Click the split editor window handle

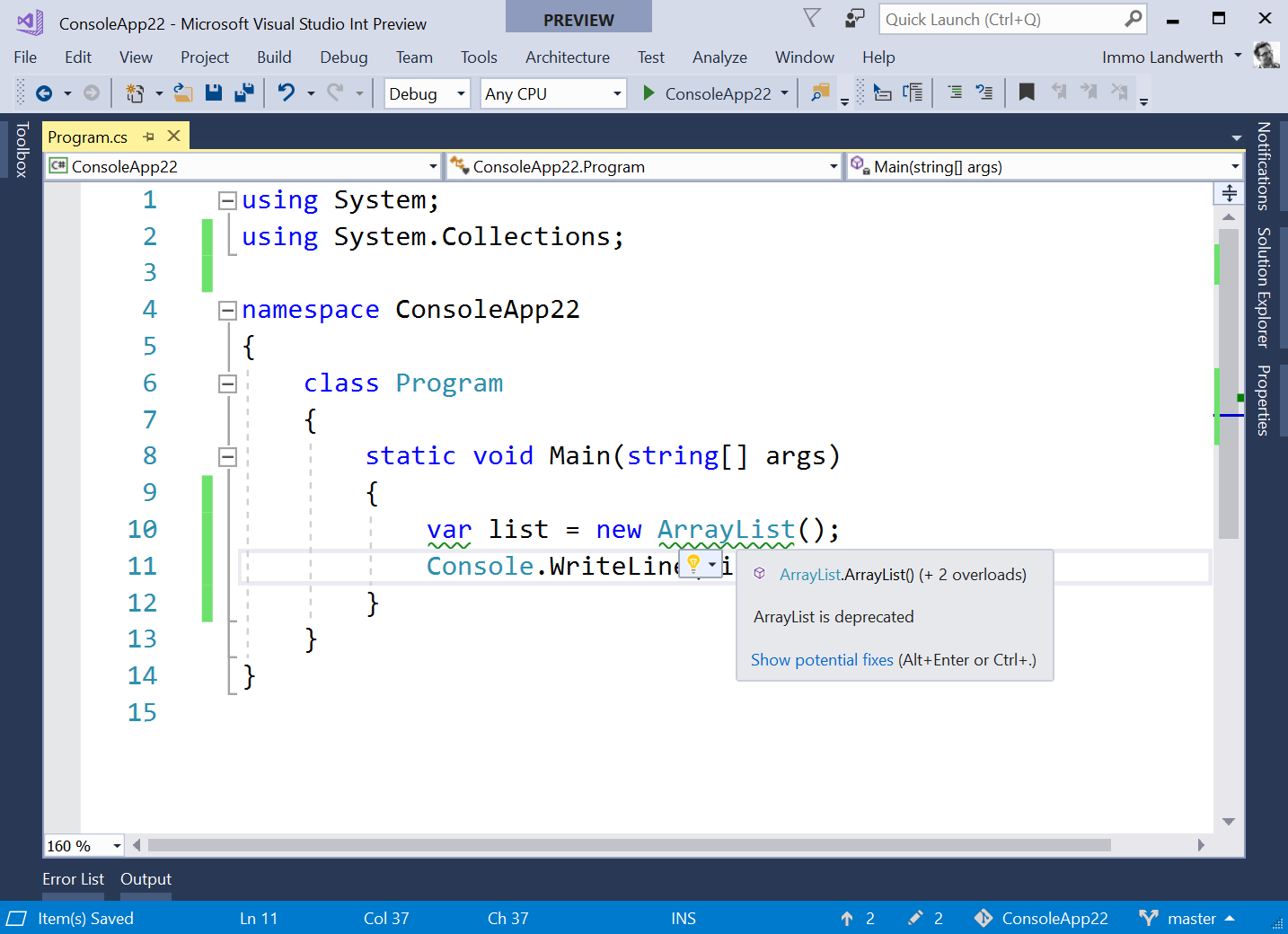pyautogui.click(x=1229, y=193)
